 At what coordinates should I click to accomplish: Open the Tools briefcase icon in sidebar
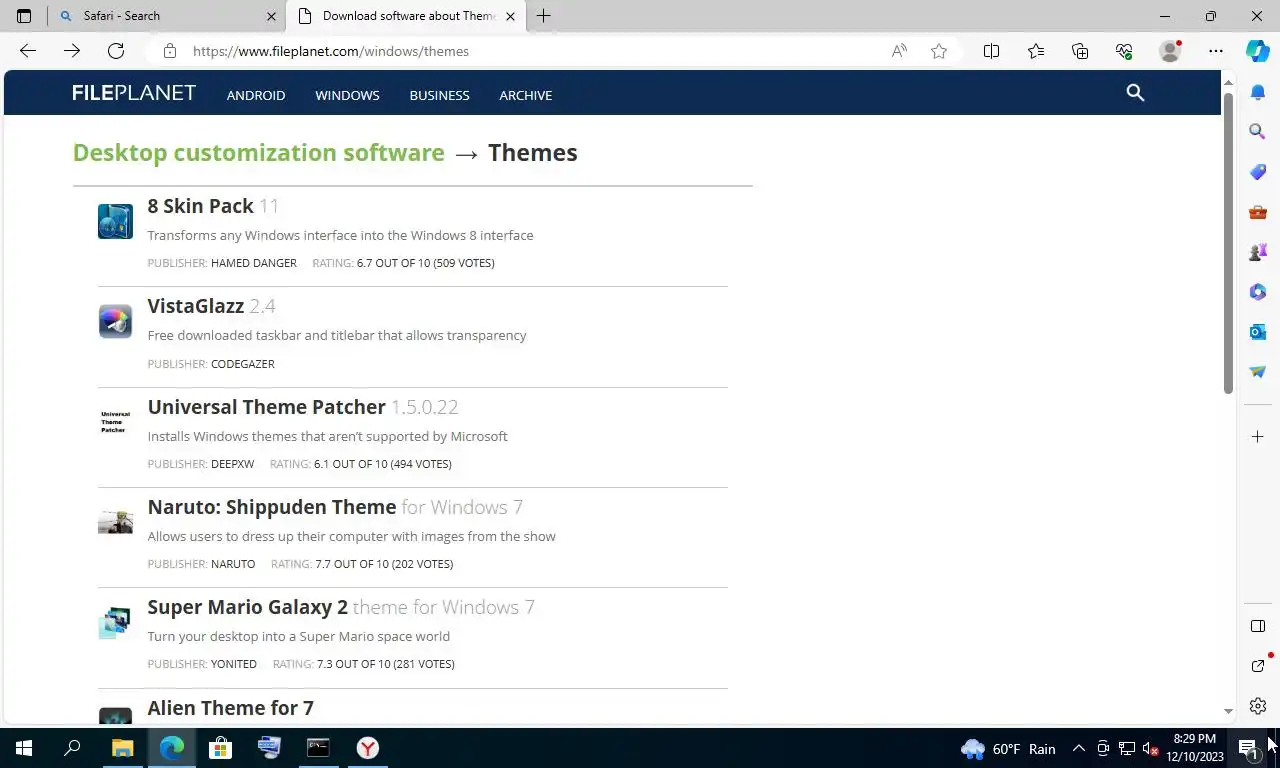(x=1258, y=211)
